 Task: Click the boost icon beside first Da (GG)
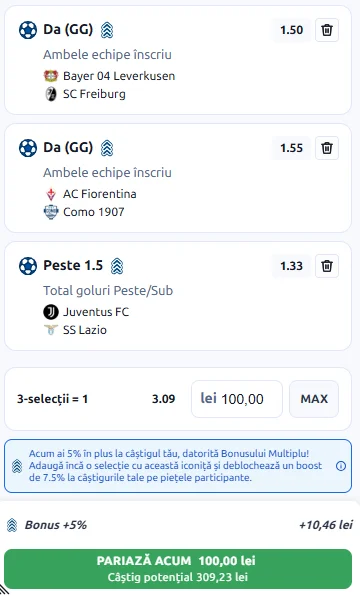[x=107, y=30]
